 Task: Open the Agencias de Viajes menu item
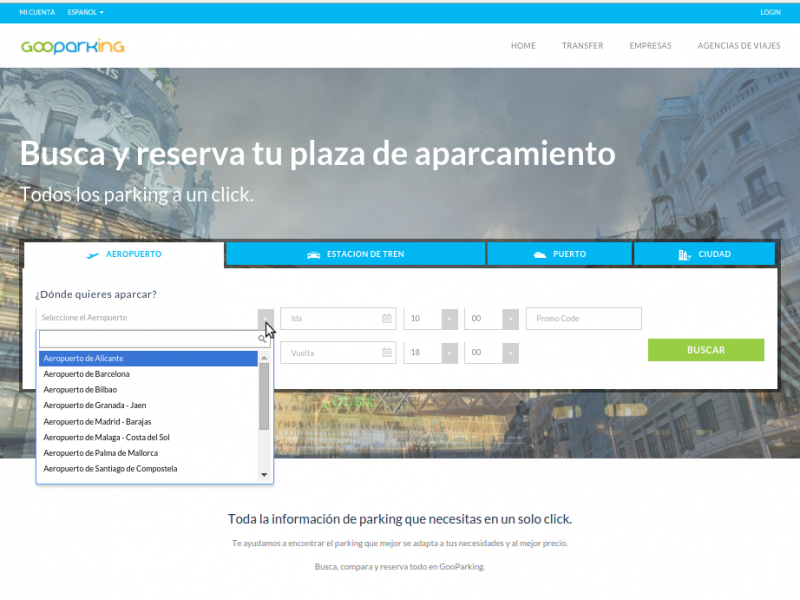coord(738,46)
